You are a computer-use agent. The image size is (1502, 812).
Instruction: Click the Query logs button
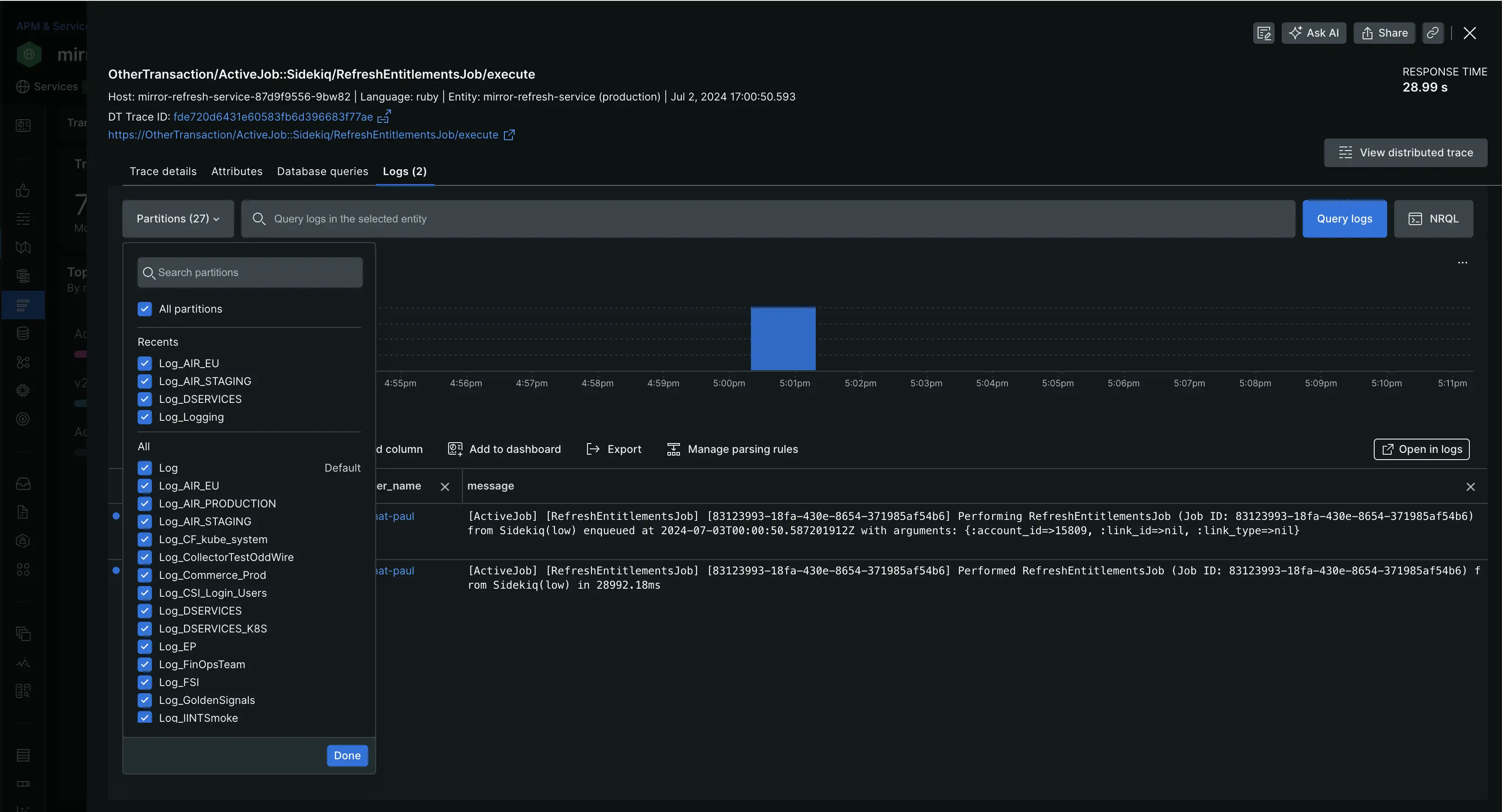[x=1345, y=218]
